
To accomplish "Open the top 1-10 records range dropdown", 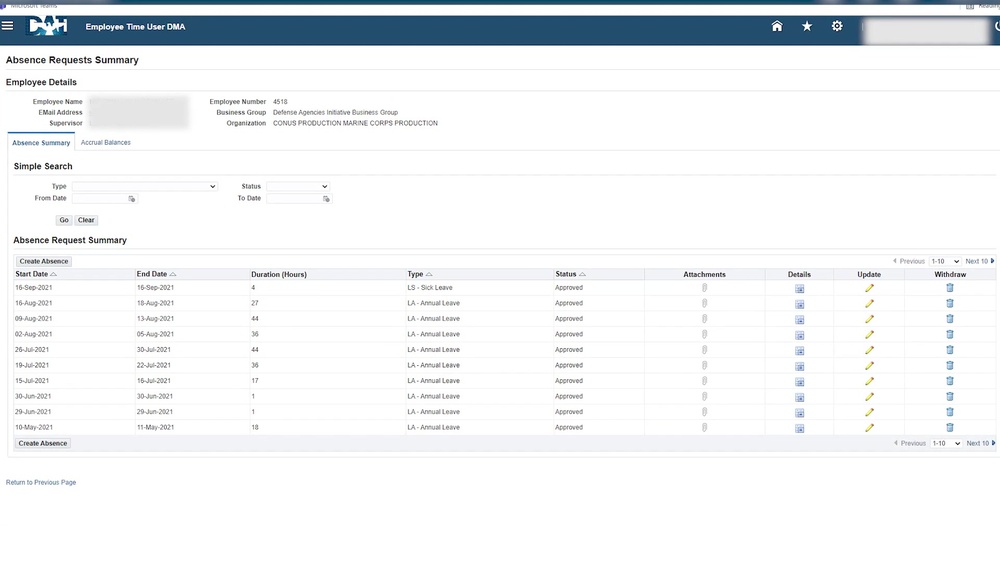I will coord(944,261).
